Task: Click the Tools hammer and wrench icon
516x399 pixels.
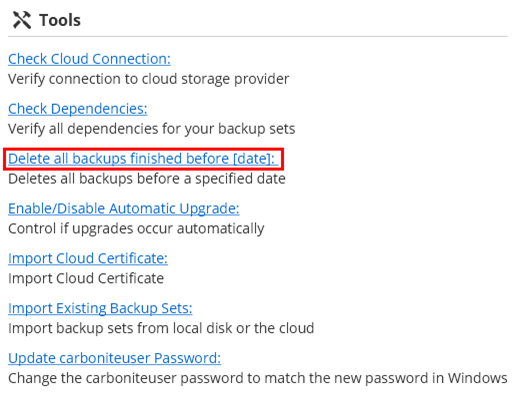Action: [22, 20]
